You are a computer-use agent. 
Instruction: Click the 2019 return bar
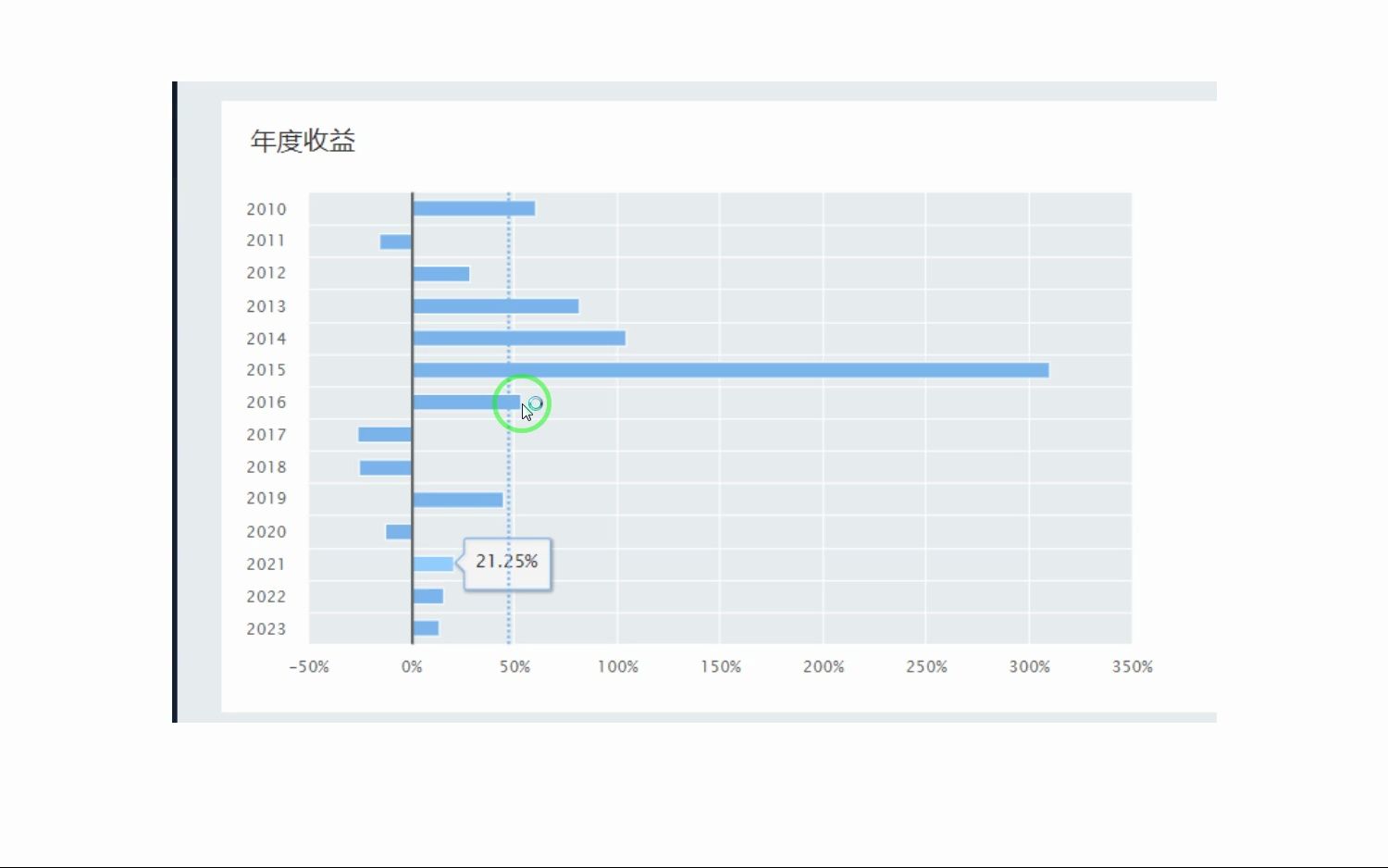[458, 500]
